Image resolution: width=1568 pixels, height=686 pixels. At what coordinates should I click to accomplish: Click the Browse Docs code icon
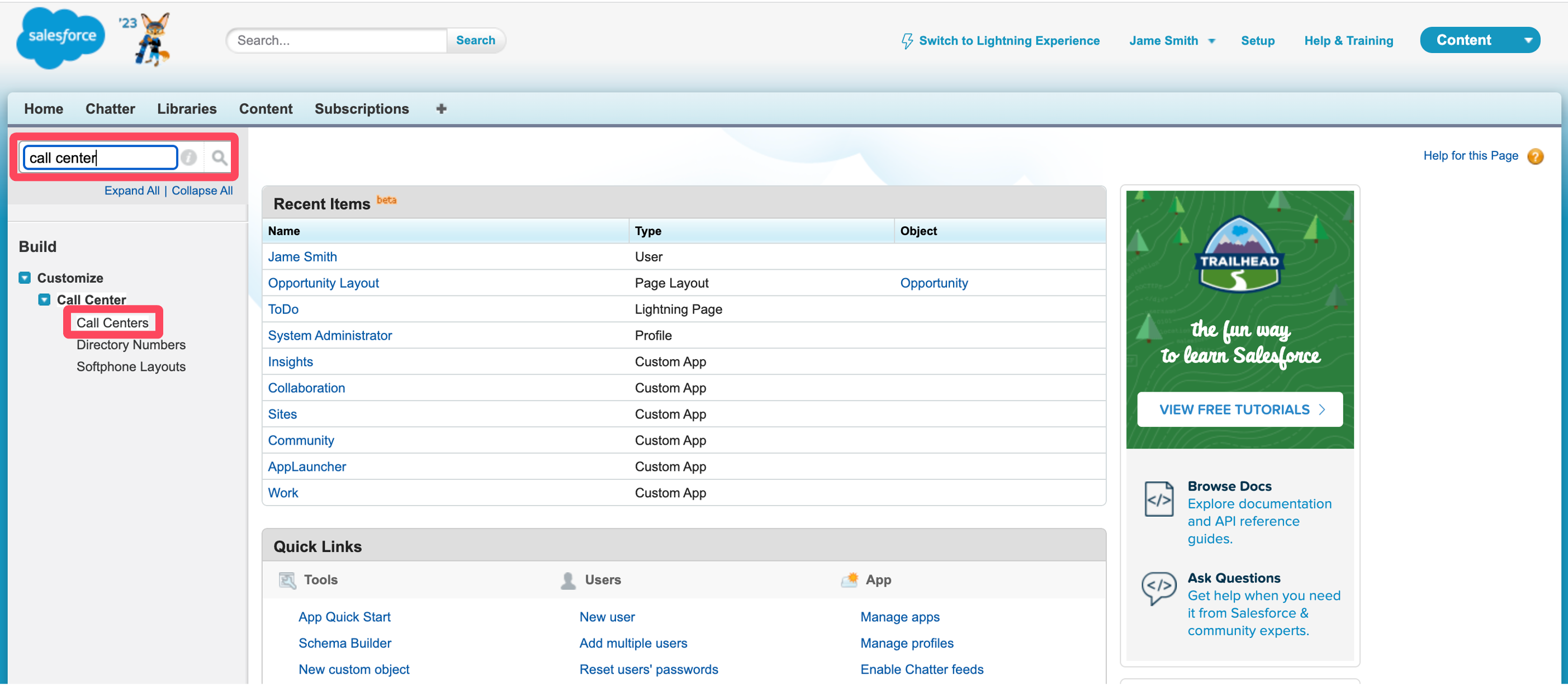coord(1158,499)
